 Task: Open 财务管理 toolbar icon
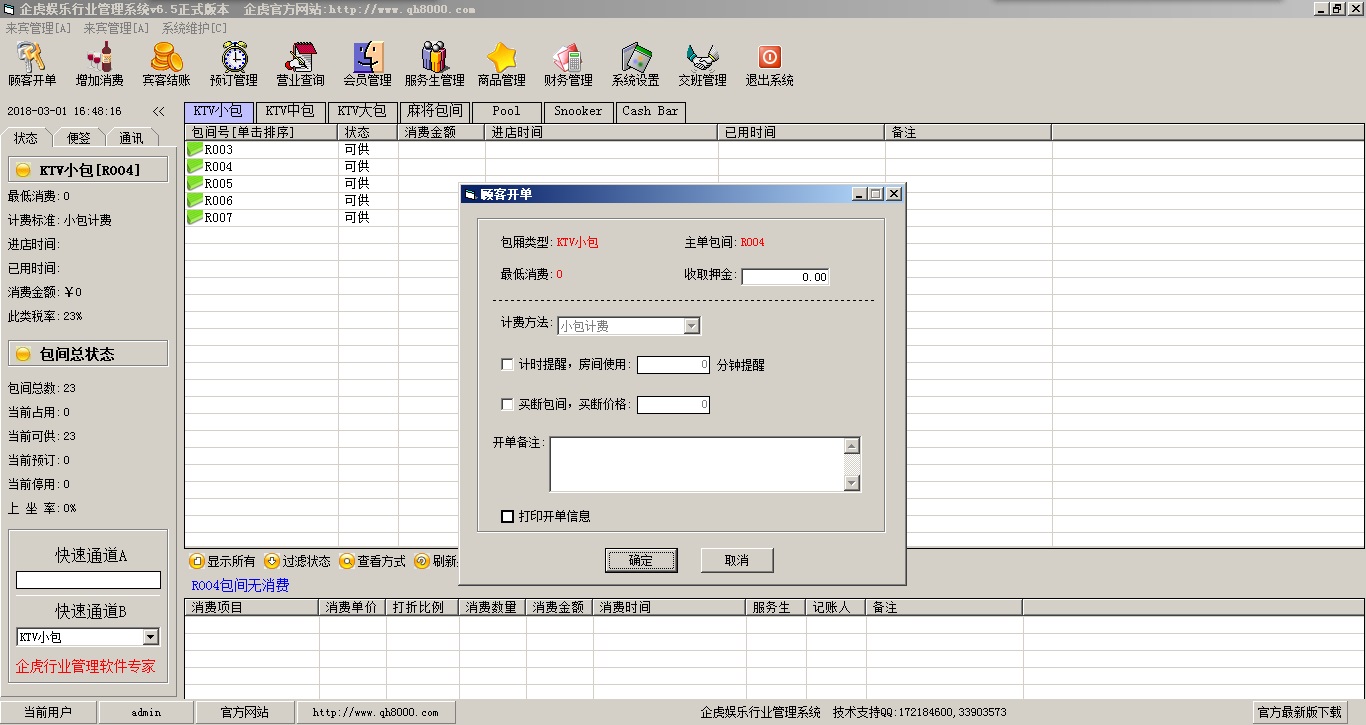[x=568, y=65]
